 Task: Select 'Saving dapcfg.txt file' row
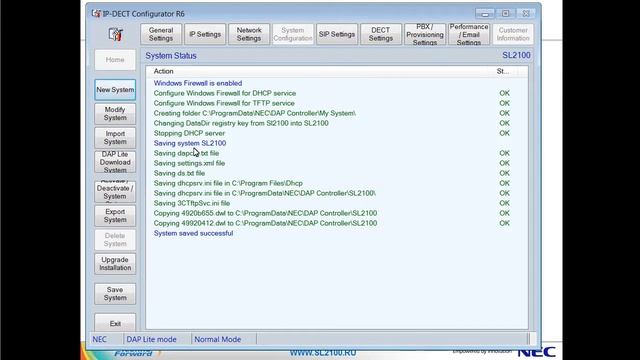point(337,153)
